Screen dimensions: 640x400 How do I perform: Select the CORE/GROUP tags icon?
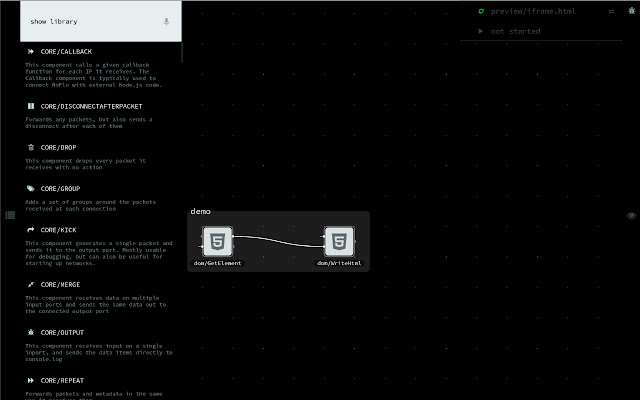click(x=31, y=189)
